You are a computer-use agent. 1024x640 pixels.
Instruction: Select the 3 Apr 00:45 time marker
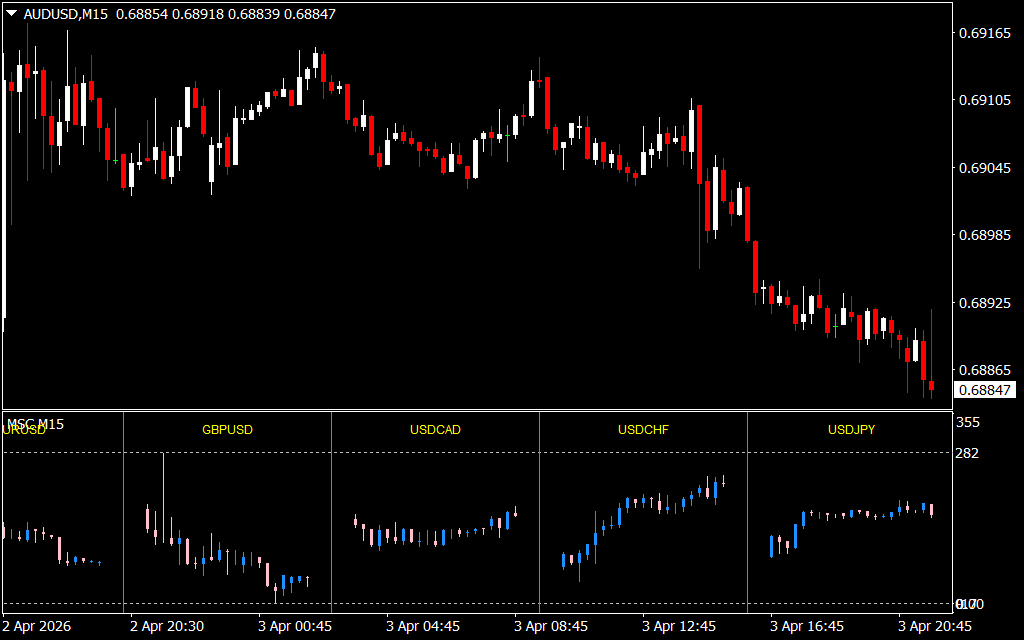click(x=295, y=626)
